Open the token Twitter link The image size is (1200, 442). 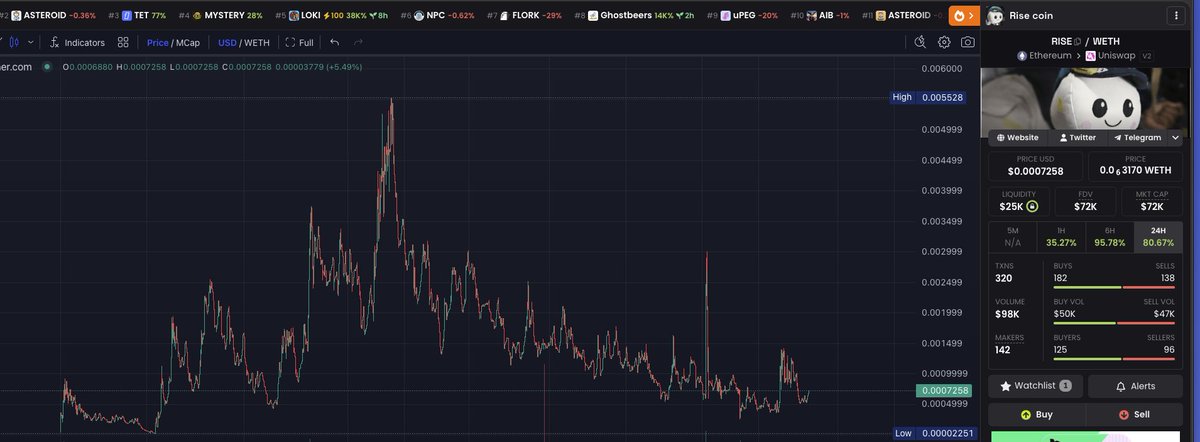1077,138
